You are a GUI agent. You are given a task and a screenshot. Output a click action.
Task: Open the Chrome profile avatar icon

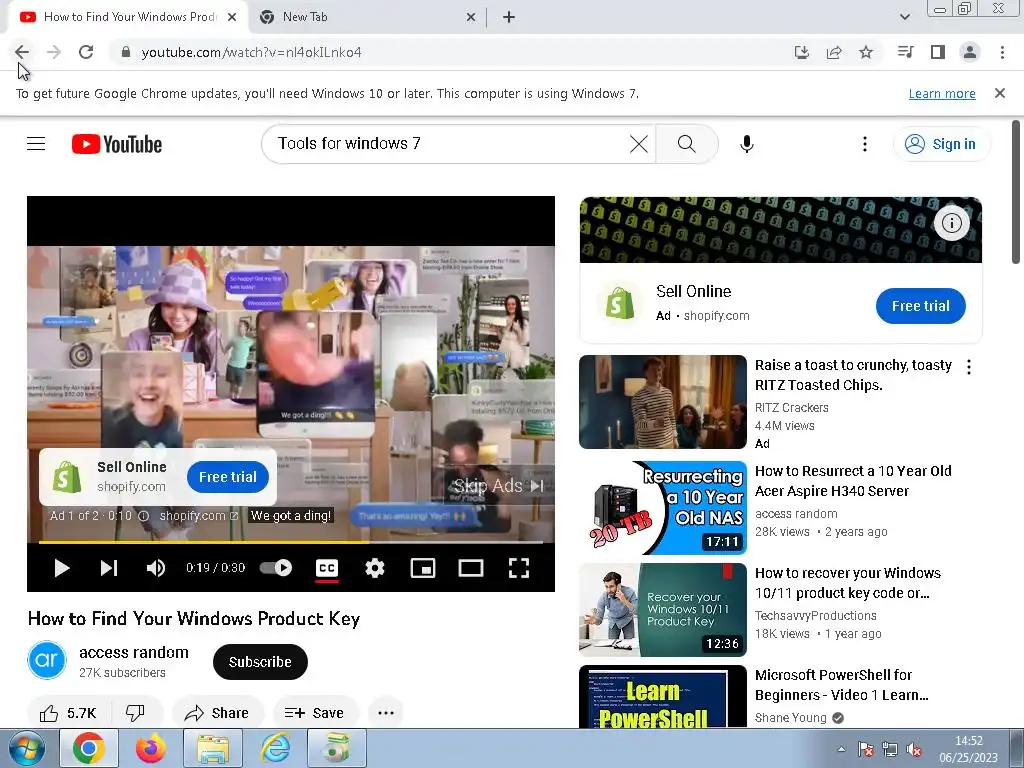tap(970, 52)
